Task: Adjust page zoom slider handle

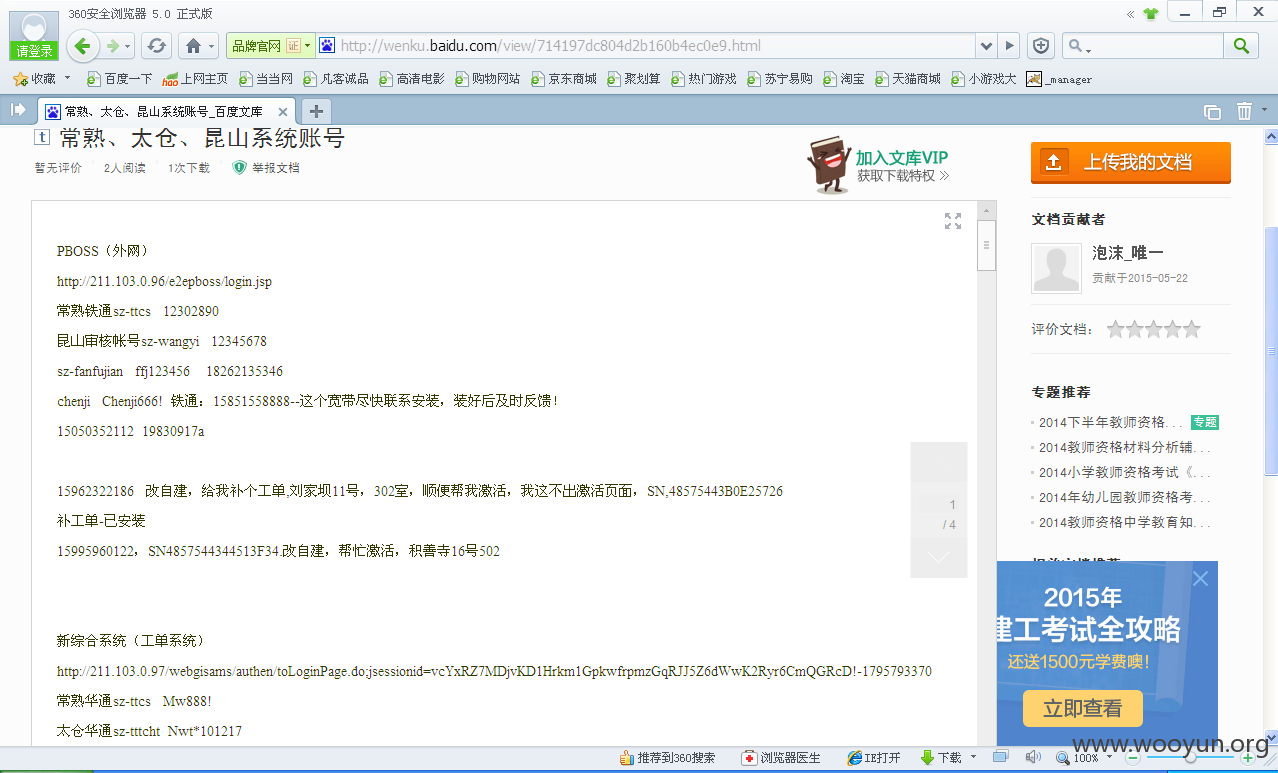Action: click(x=1190, y=759)
